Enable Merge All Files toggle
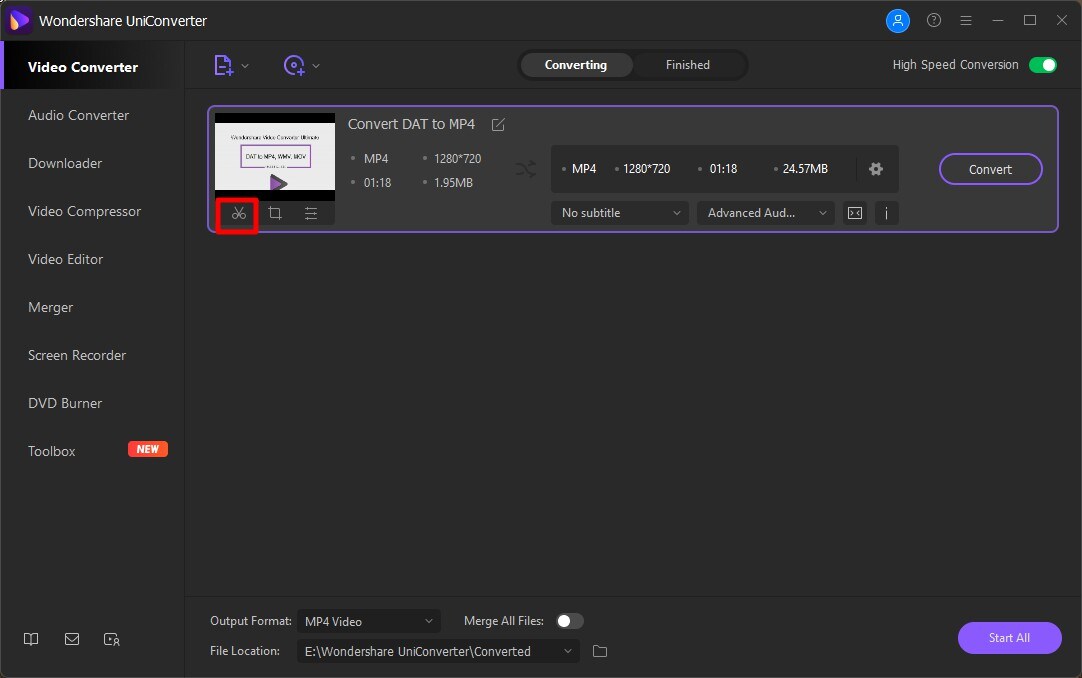Image resolution: width=1082 pixels, height=678 pixels. tap(570, 621)
